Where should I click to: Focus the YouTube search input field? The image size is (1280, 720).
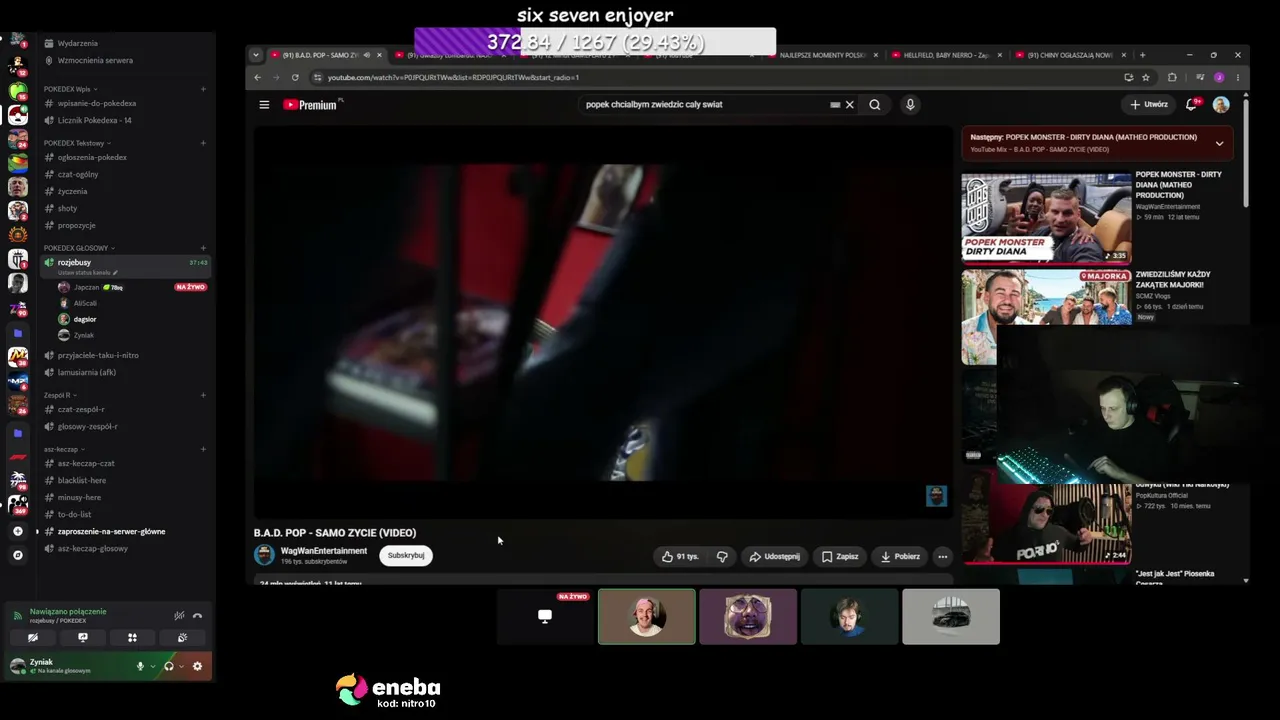pyautogui.click(x=705, y=104)
